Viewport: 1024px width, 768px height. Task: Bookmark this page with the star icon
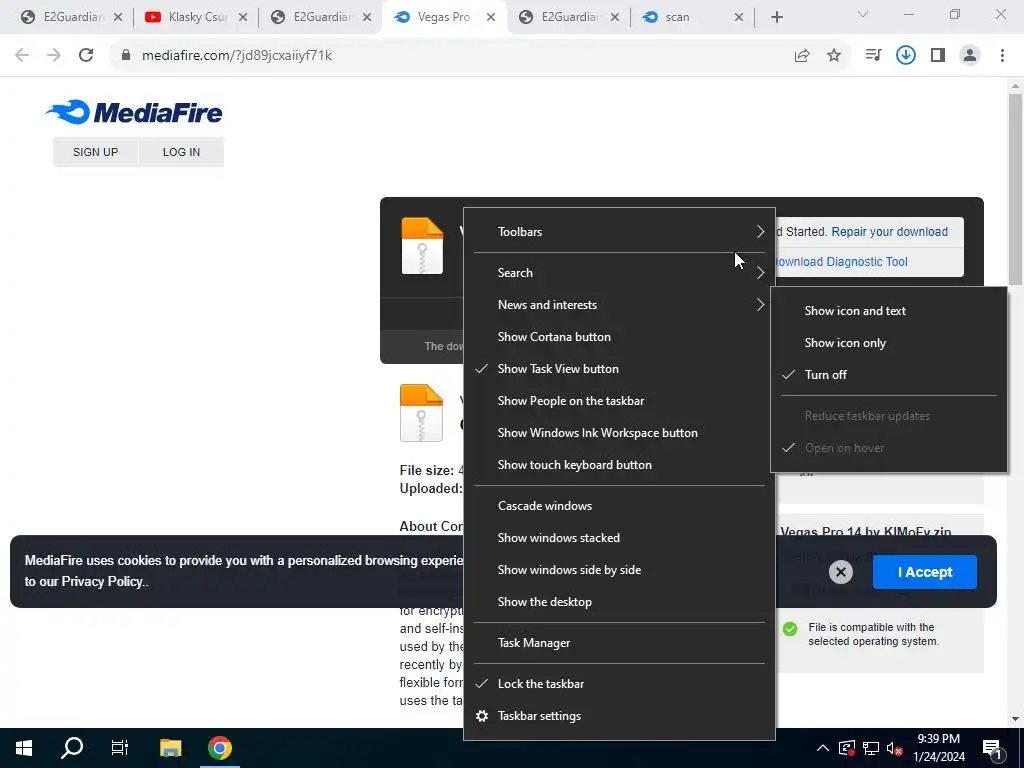pos(834,56)
